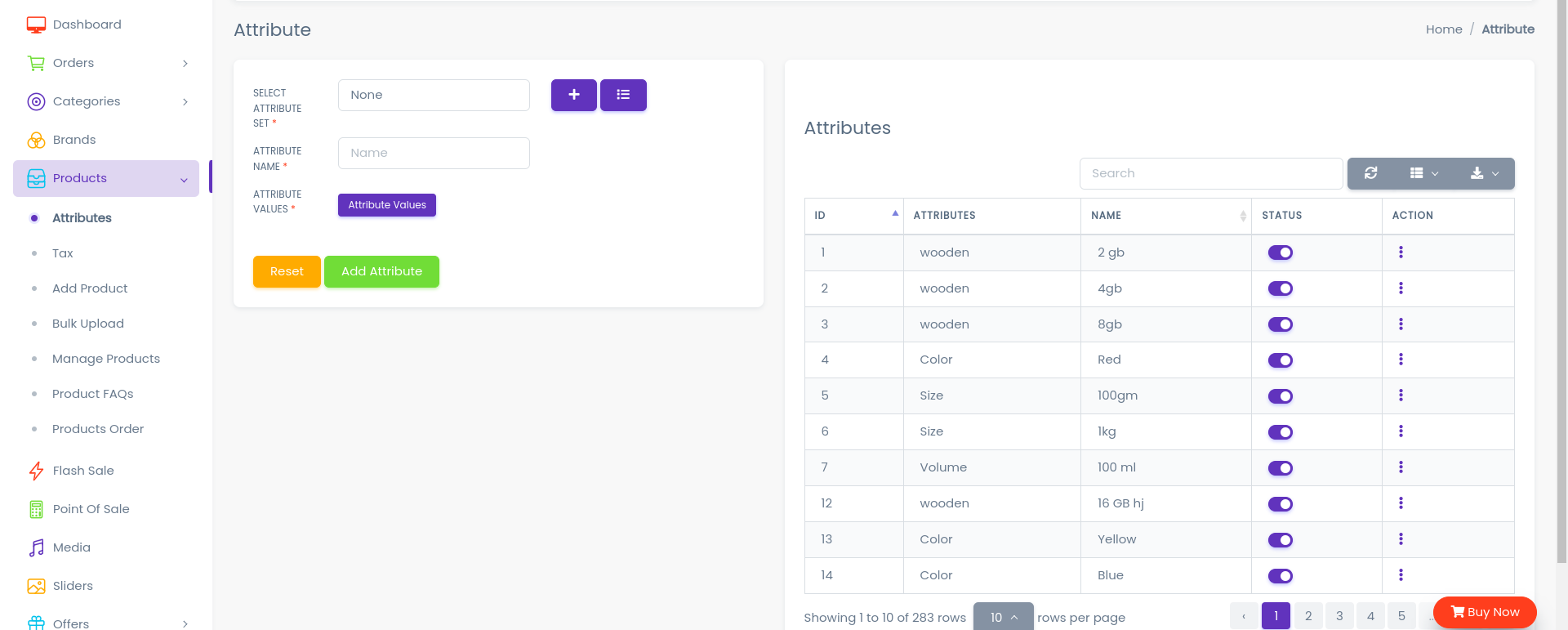Screen dimensions: 1568x630
Task: Sort table by Name column
Action: [x=1165, y=216]
